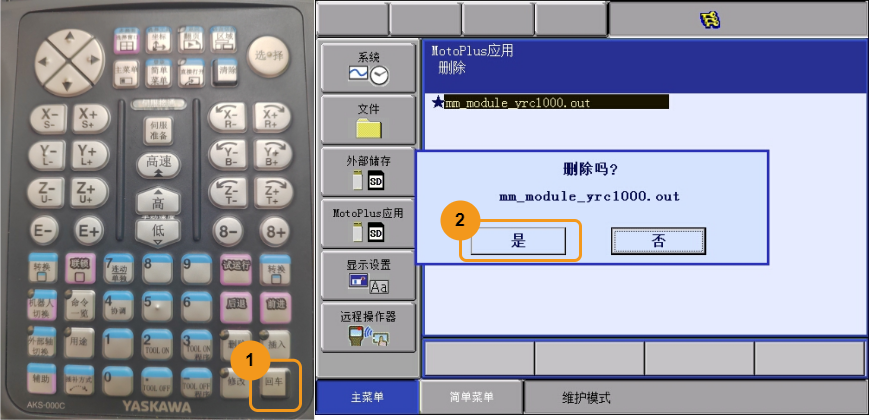Push the 辅助 assist key
870x420 pixels.
click(42, 379)
